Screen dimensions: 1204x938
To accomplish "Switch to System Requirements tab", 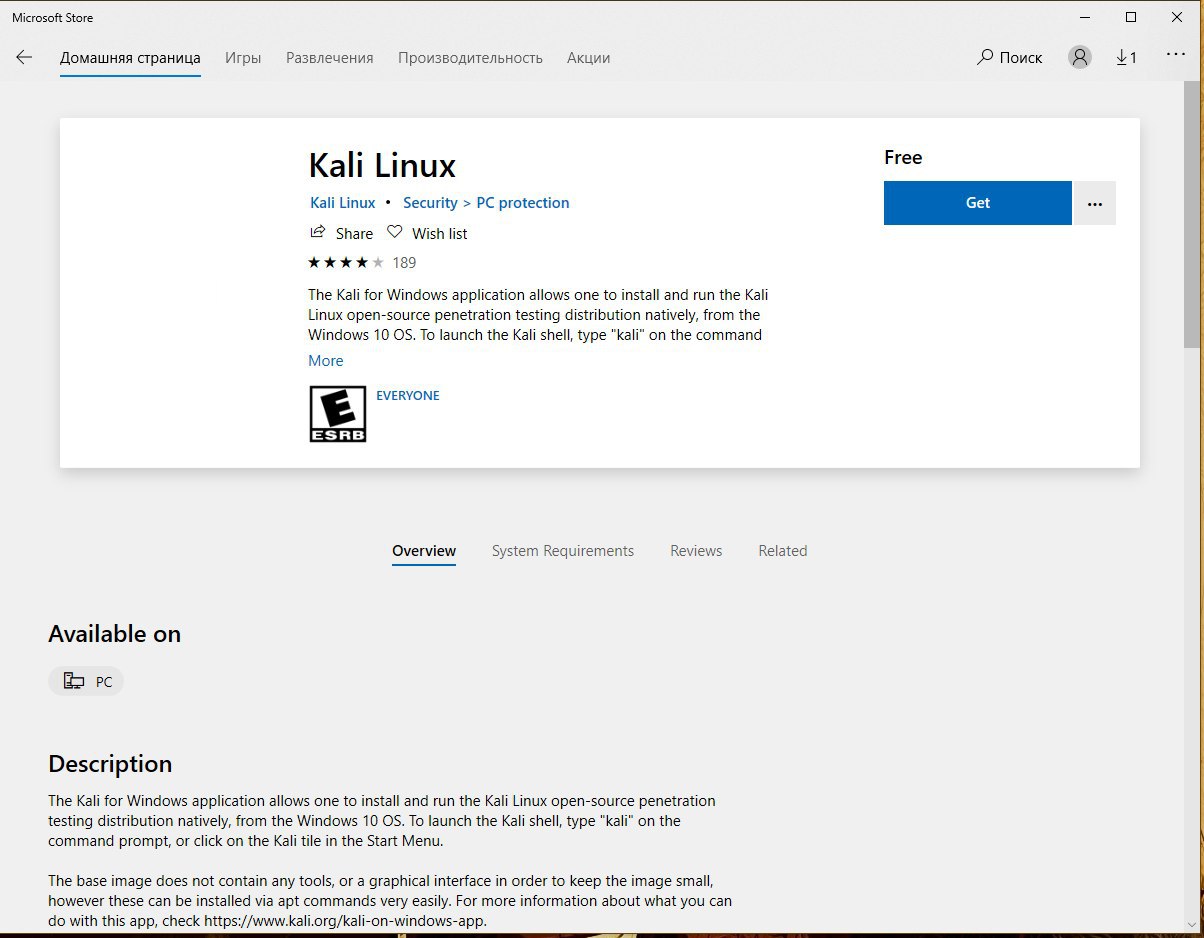I will 563,551.
